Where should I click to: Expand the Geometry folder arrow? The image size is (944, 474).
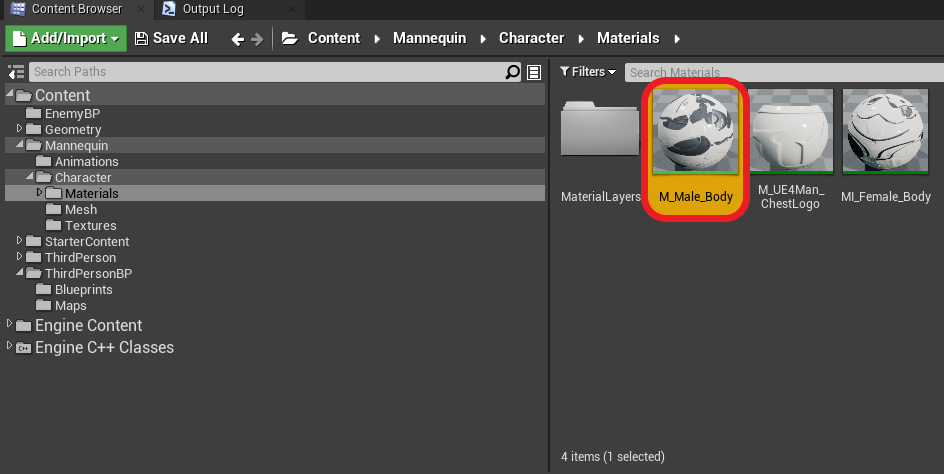point(19,128)
